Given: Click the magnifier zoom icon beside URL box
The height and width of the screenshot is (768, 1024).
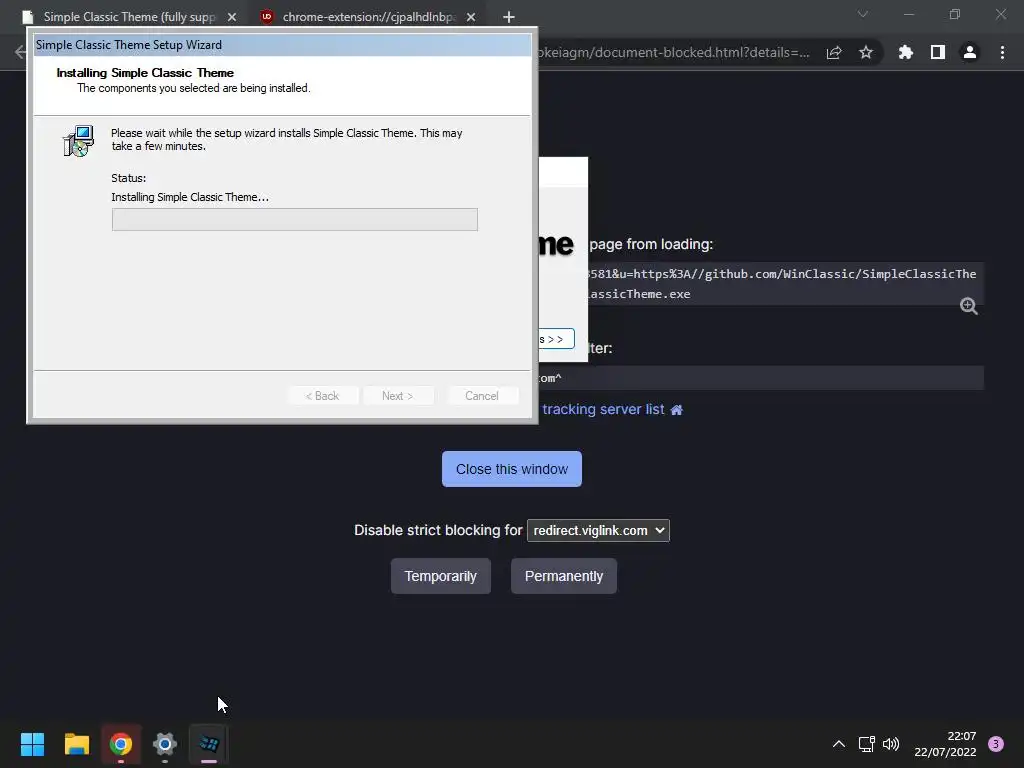Looking at the screenshot, I should click(x=968, y=306).
